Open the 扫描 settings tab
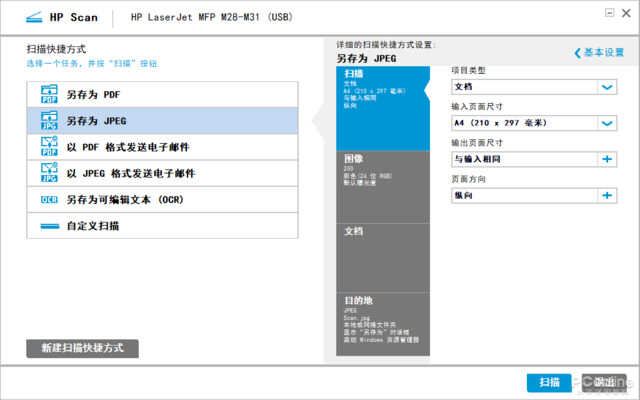640x400 pixels. click(x=383, y=108)
